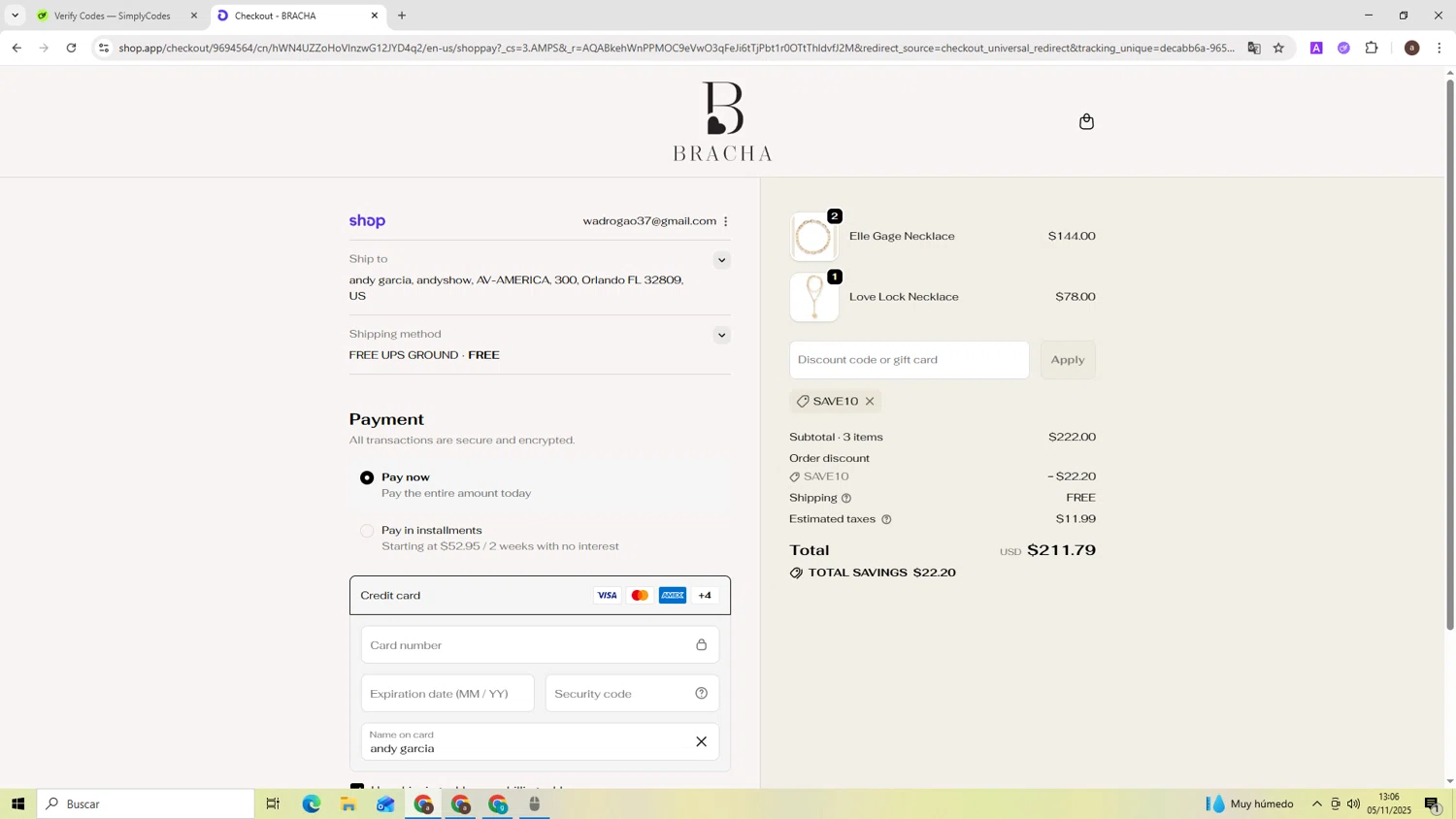Select the Pay now option

[x=367, y=477]
